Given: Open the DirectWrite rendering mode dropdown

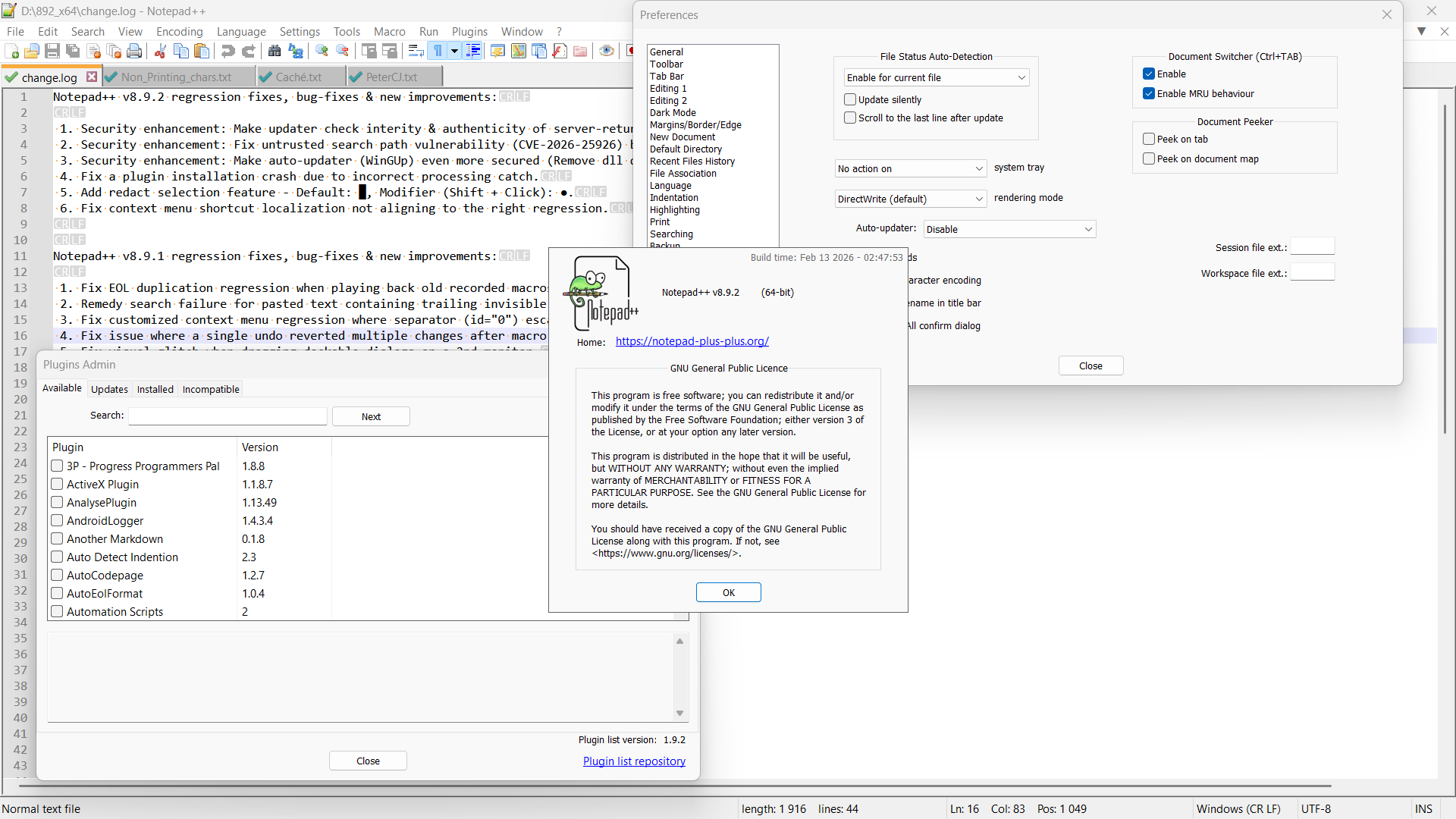Looking at the screenshot, I should pyautogui.click(x=910, y=199).
